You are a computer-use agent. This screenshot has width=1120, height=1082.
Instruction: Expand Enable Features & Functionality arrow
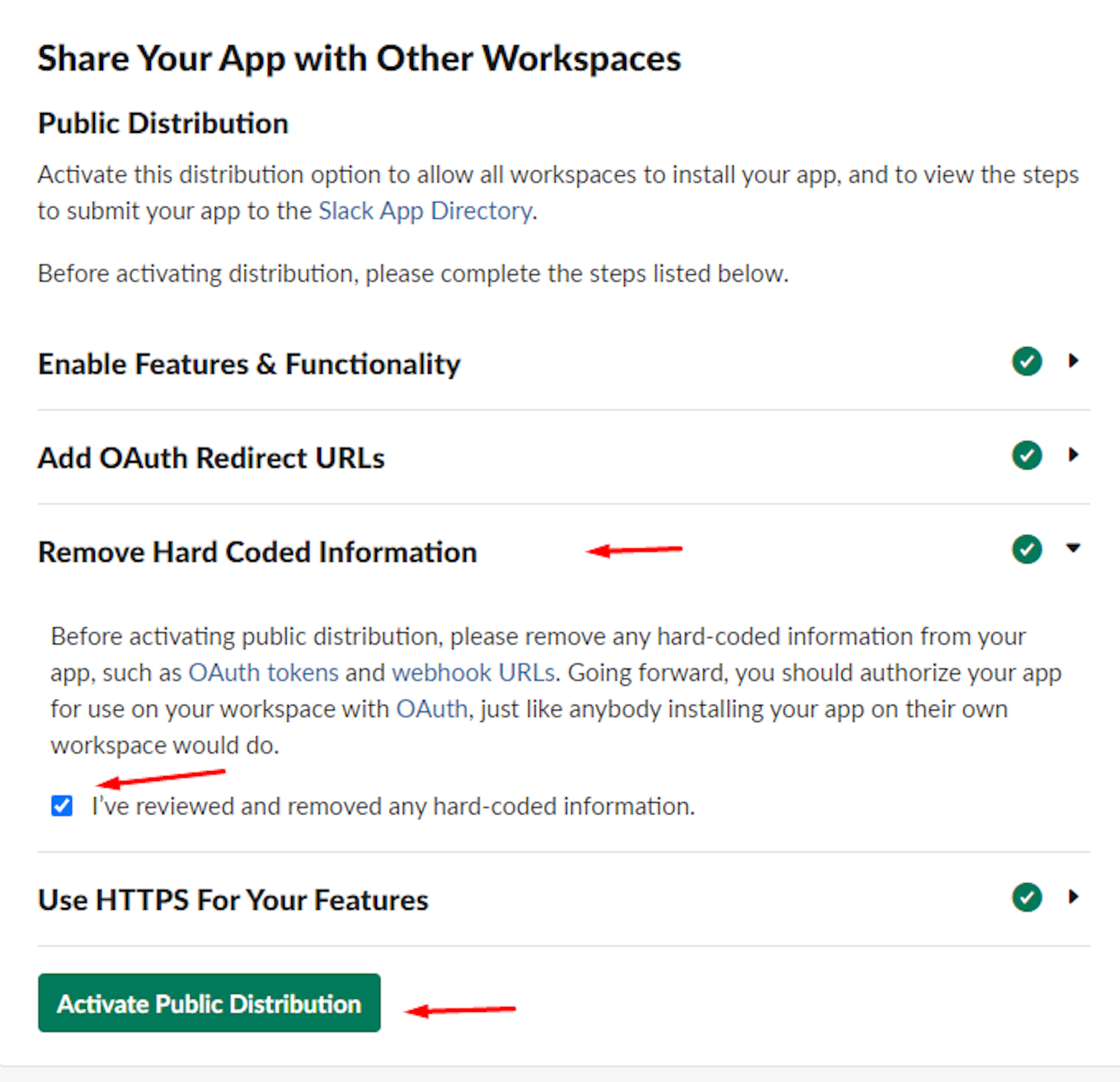pos(1073,361)
